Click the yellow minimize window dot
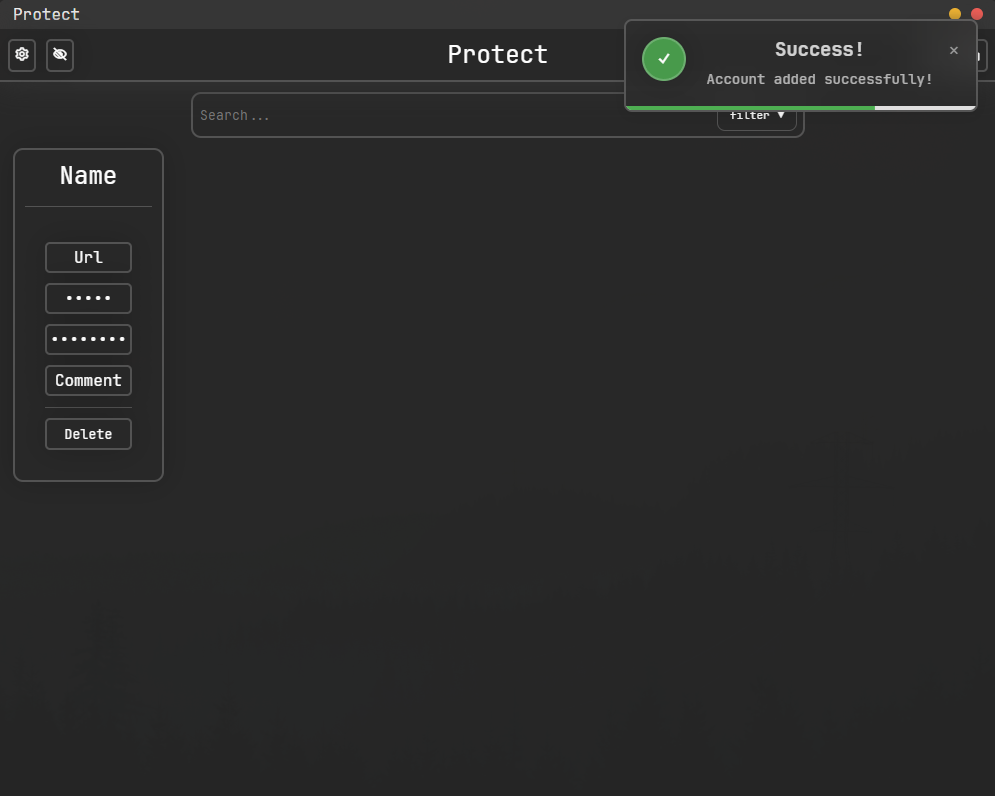995x796 pixels. 955,14
